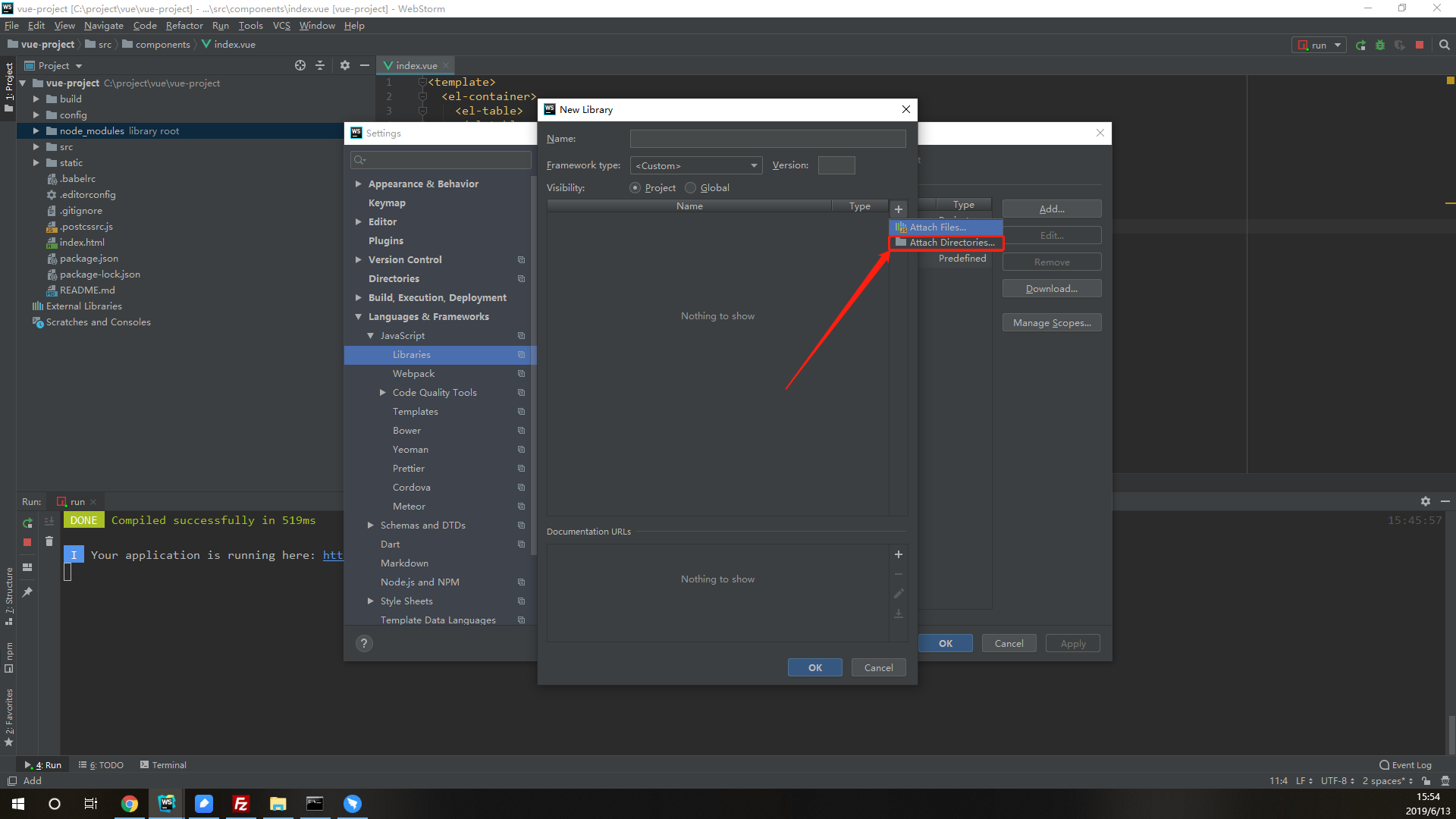Open Project panel options gear icon
1456x819 pixels.
[x=345, y=65]
